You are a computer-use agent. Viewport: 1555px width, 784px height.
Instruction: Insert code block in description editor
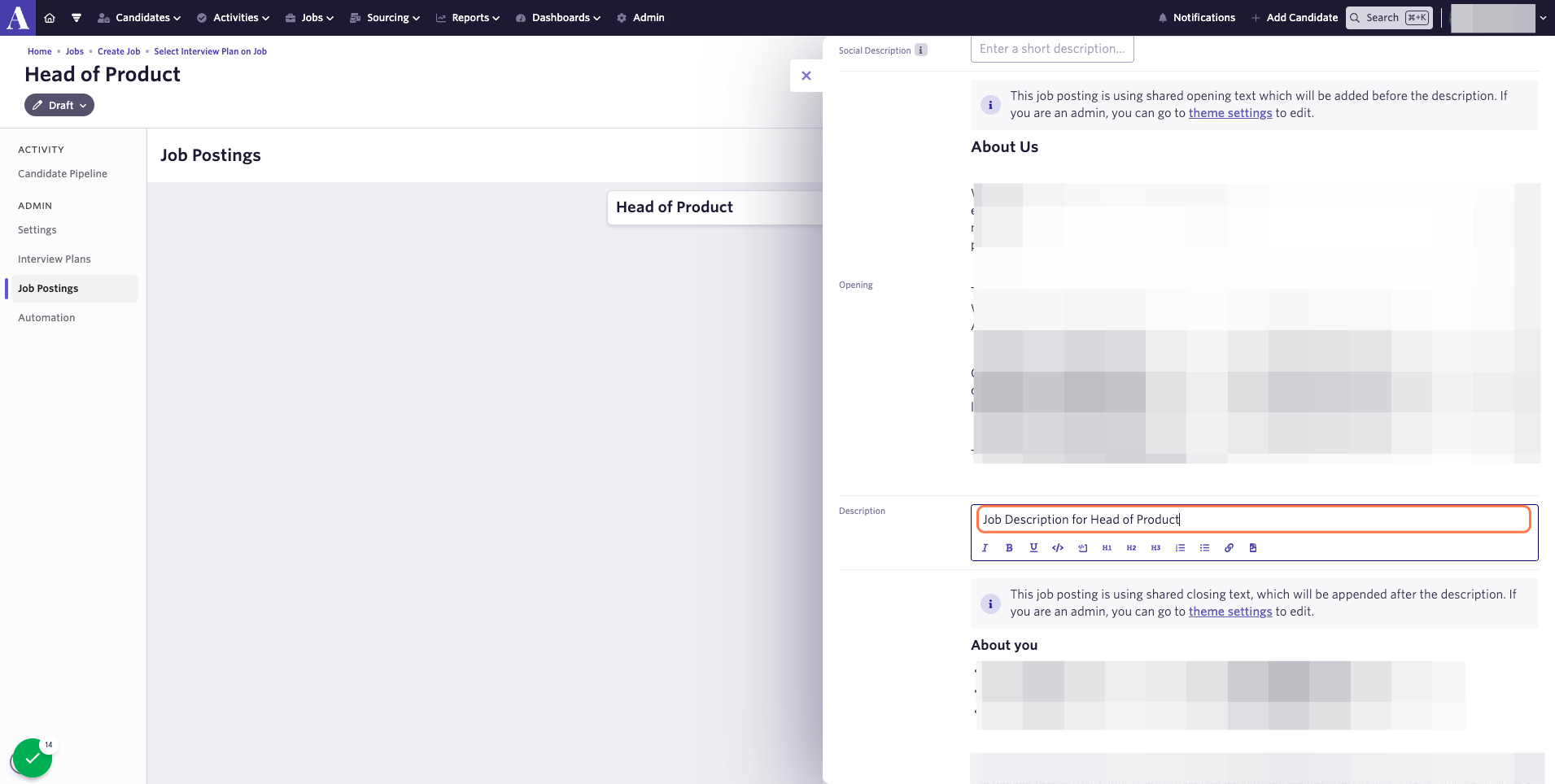tap(1082, 548)
